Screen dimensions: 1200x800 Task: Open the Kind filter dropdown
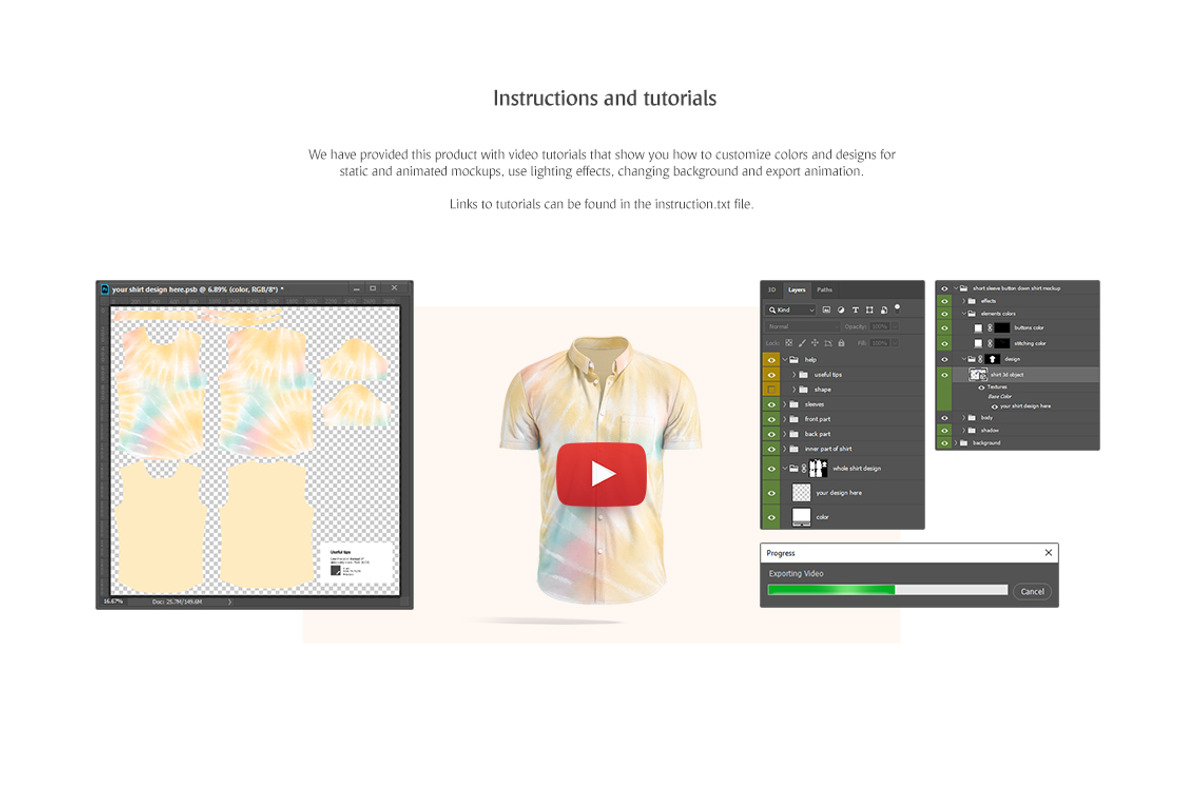790,310
